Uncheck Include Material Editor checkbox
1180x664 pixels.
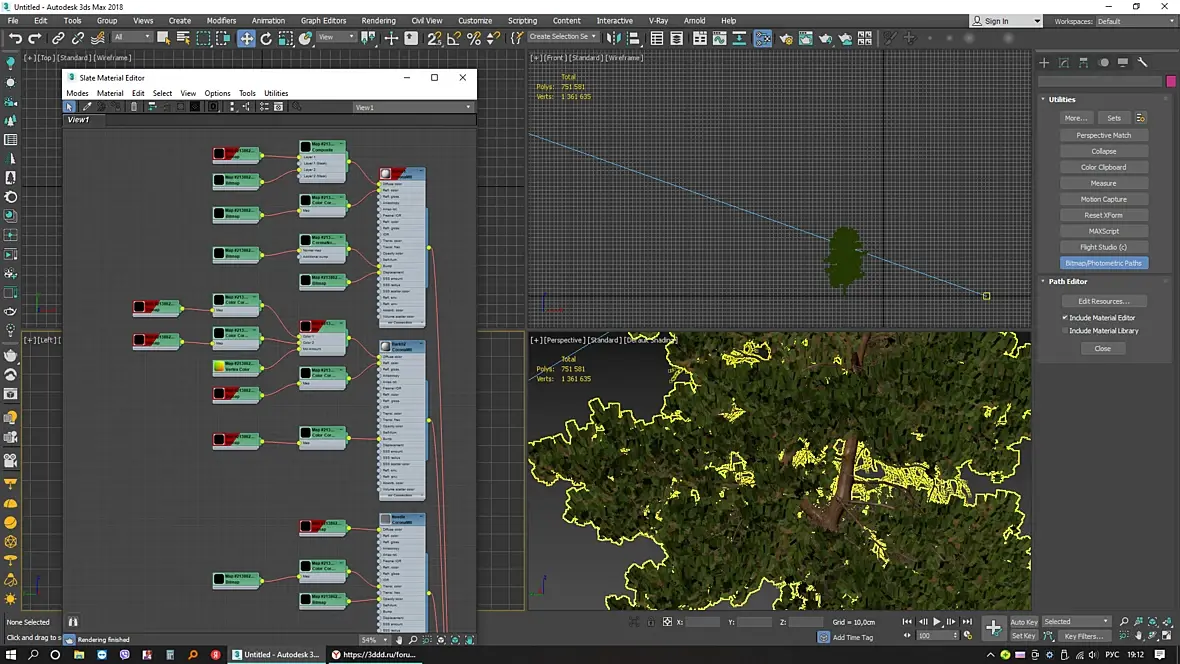coord(1065,318)
